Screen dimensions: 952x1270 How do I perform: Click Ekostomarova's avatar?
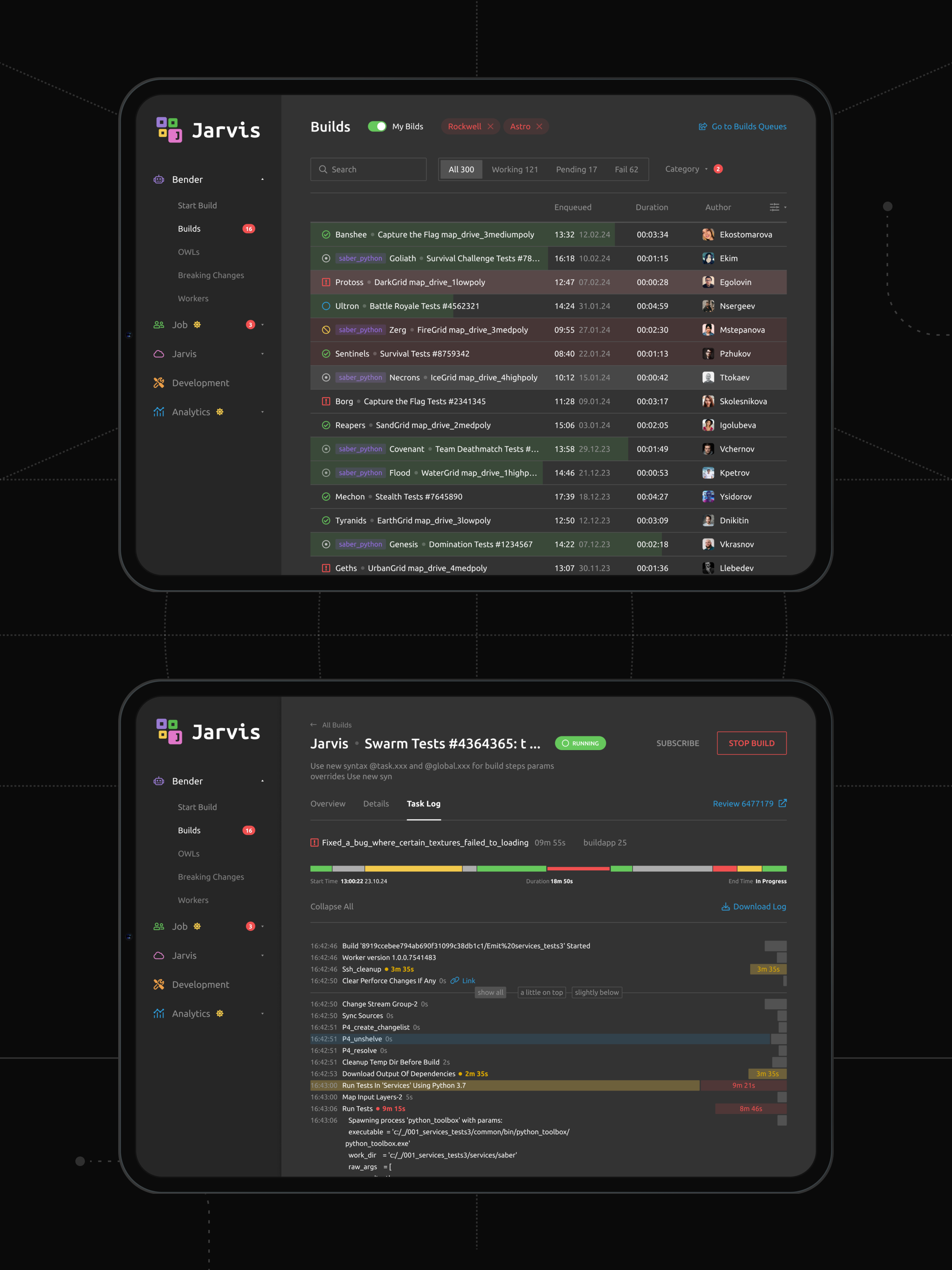coord(708,235)
